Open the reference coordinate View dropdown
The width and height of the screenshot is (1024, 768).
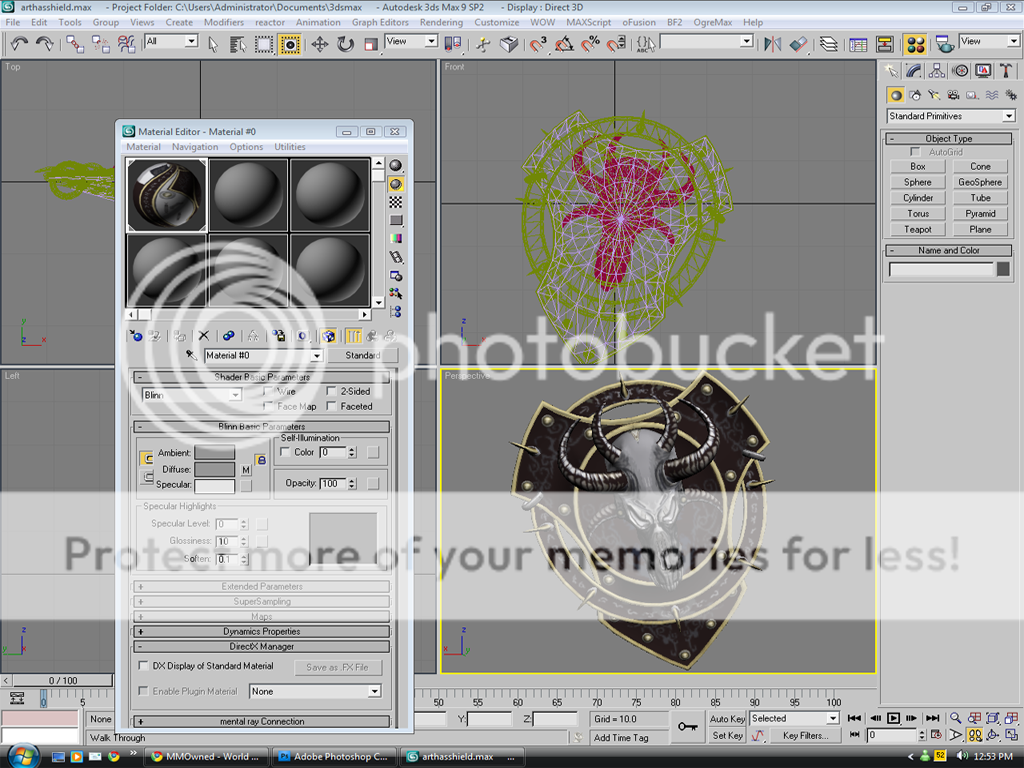tap(411, 41)
